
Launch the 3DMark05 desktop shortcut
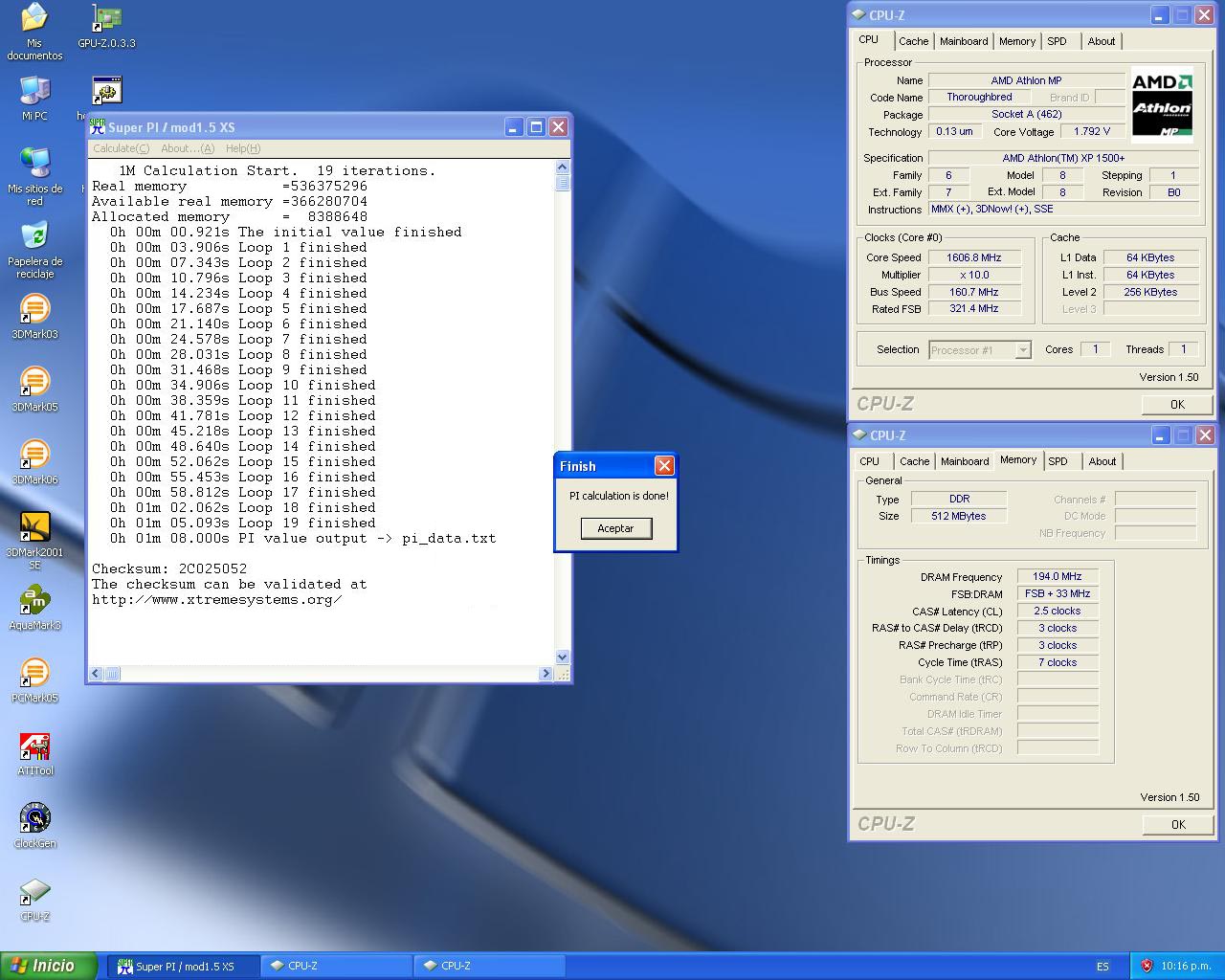click(x=34, y=390)
